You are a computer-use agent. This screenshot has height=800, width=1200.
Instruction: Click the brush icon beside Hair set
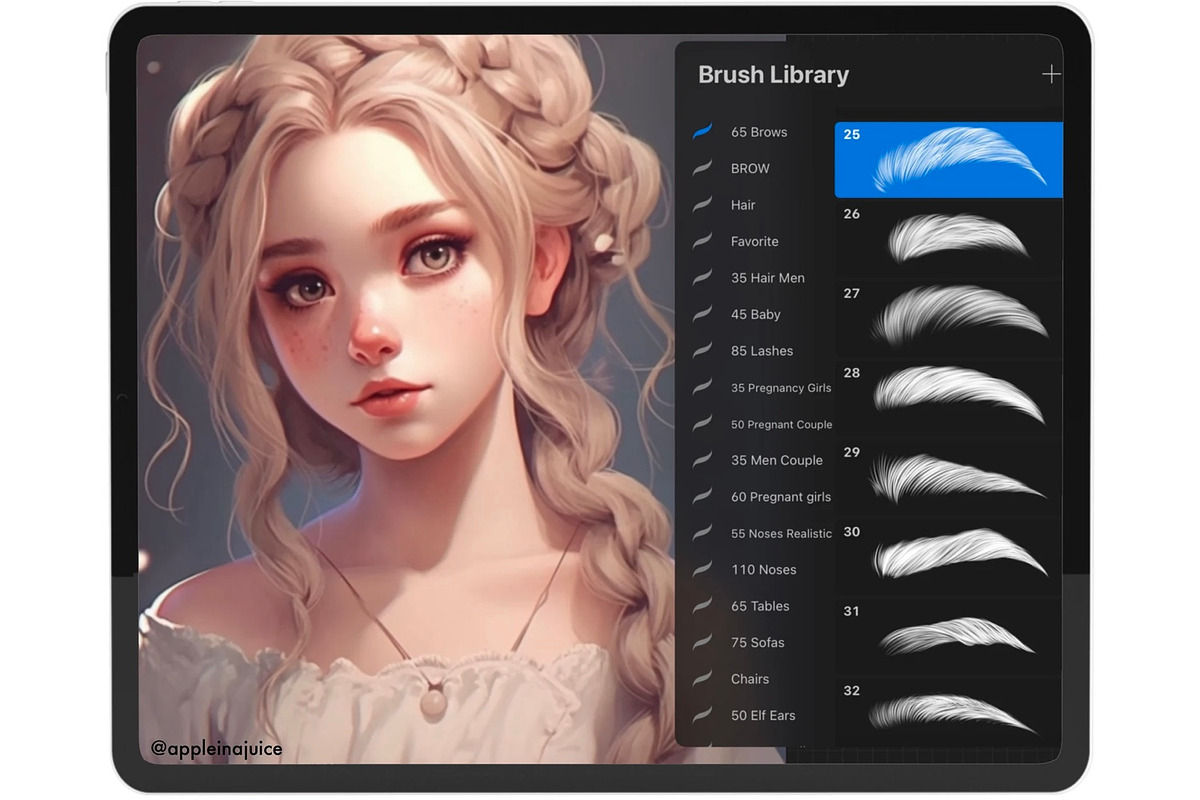[x=703, y=205]
